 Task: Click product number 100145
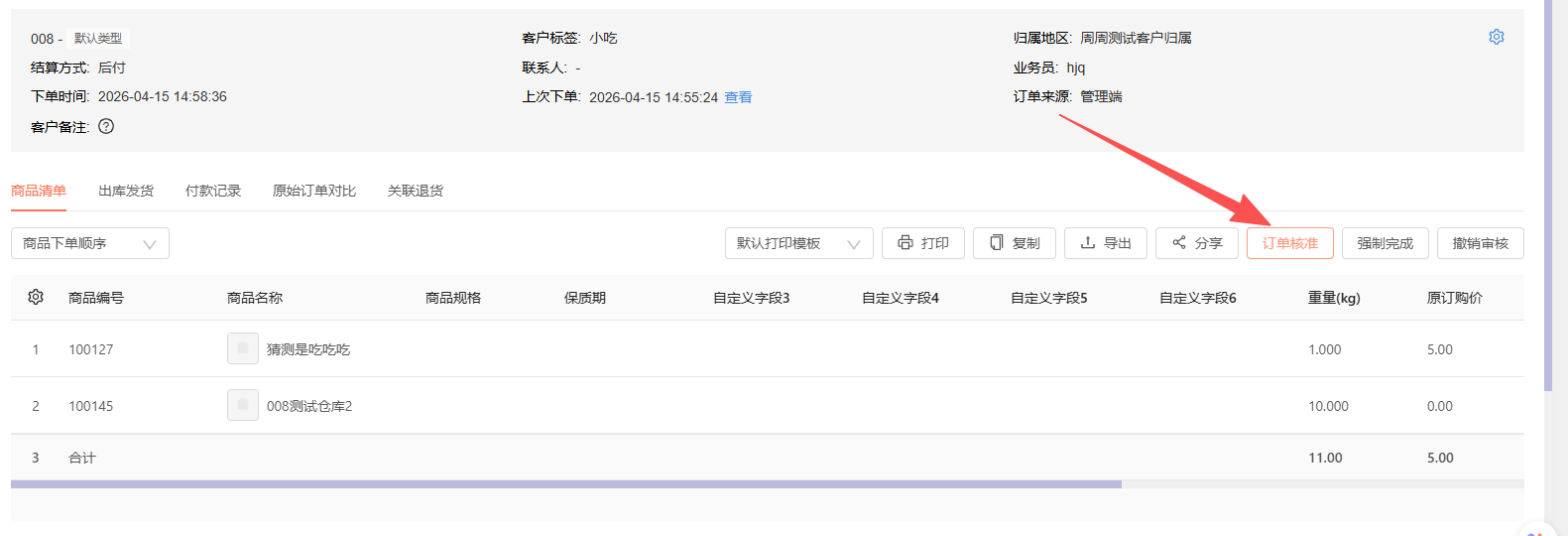point(91,406)
